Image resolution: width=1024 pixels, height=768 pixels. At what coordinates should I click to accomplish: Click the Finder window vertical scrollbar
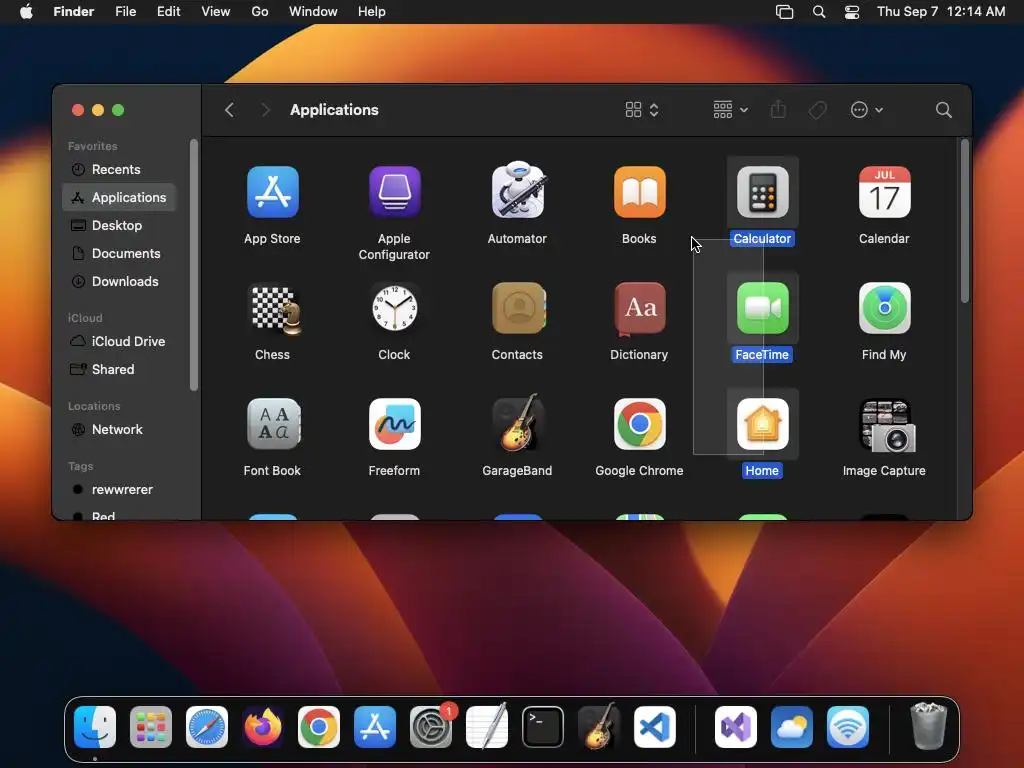pos(965,221)
